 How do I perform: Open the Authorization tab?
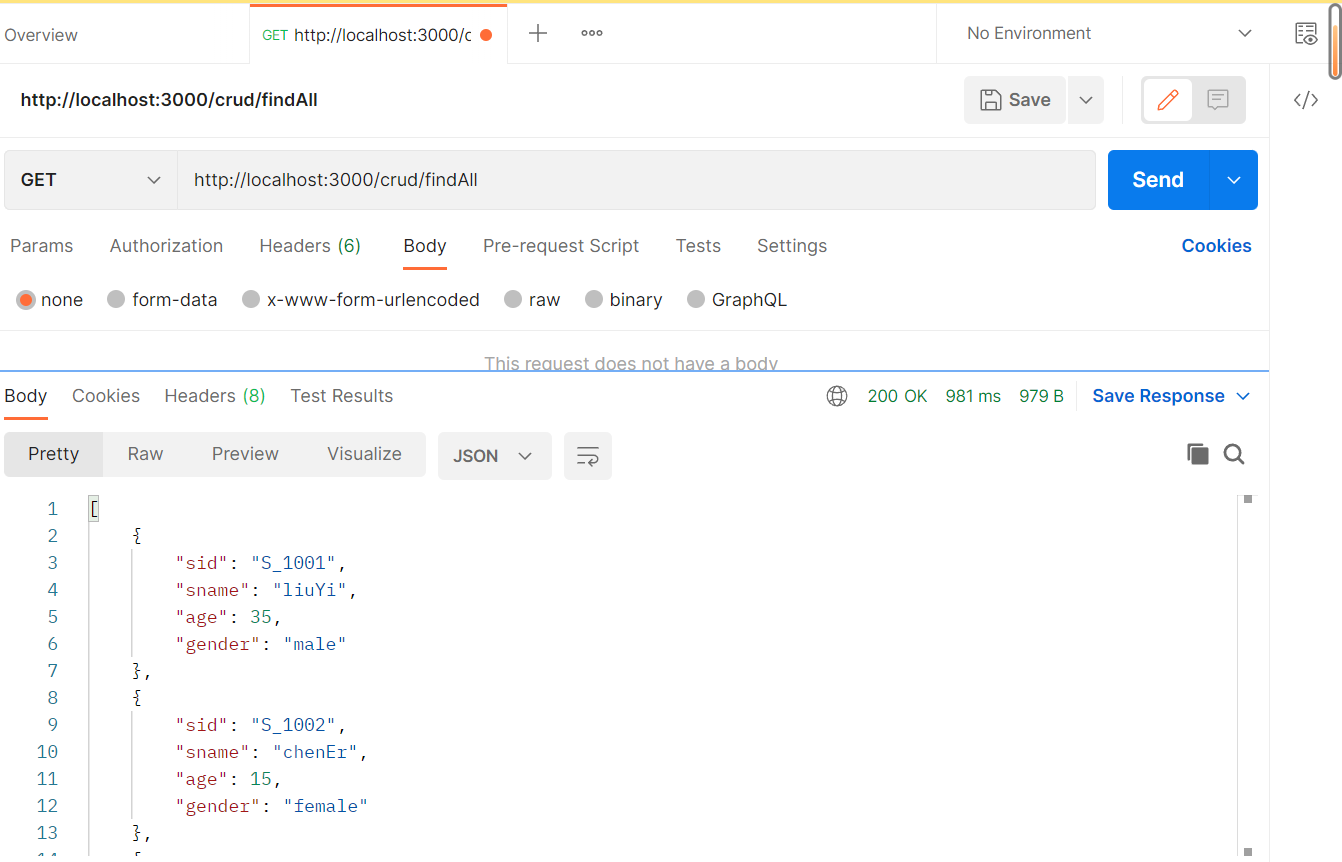point(166,246)
